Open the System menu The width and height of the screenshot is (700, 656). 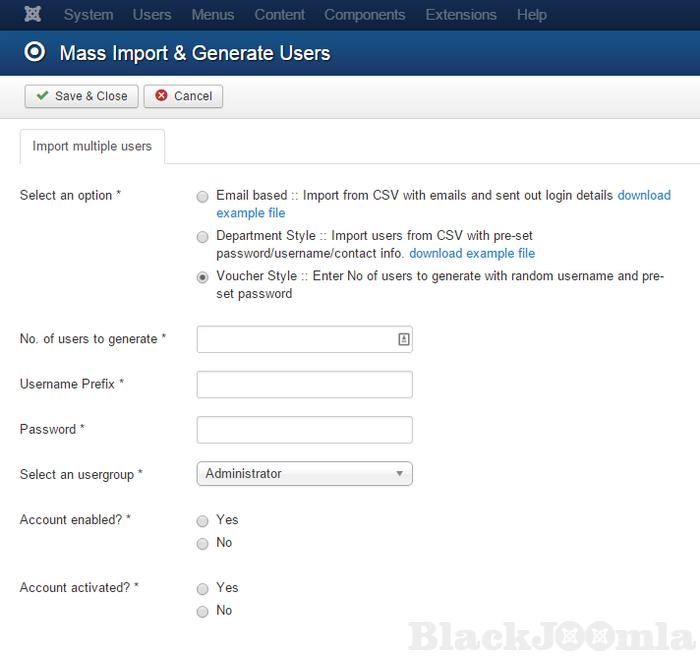[x=88, y=15]
